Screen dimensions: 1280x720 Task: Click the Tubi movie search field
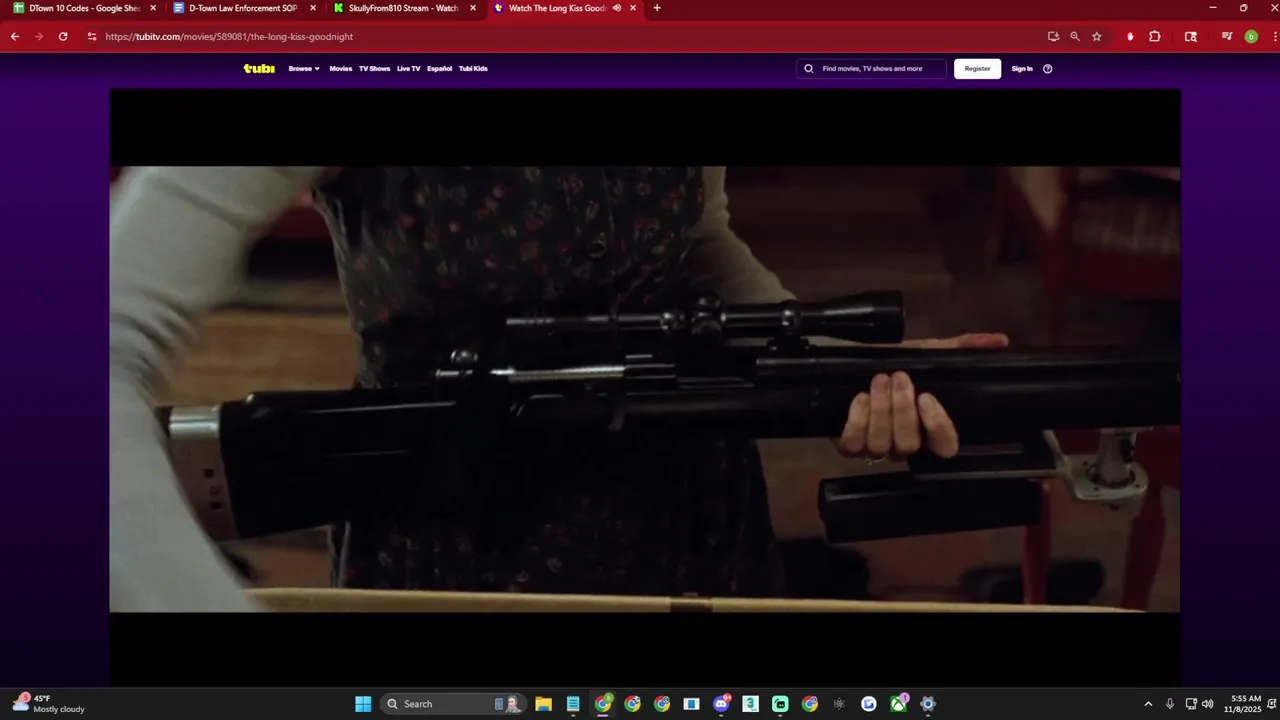pyautogui.click(x=871, y=69)
